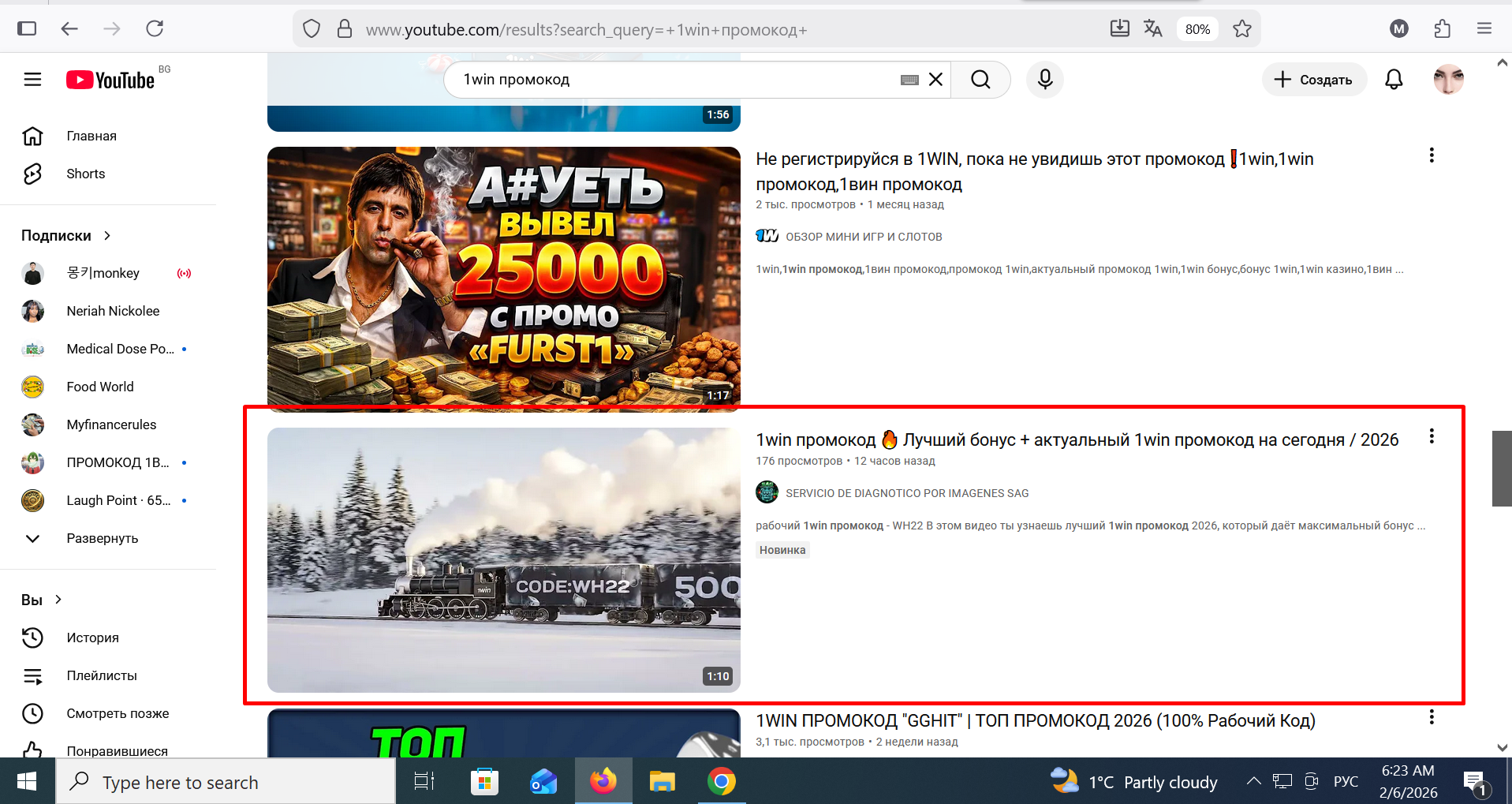Click the vertical page scrollbar thumb
This screenshot has height=804, width=1512.
(x=1501, y=469)
